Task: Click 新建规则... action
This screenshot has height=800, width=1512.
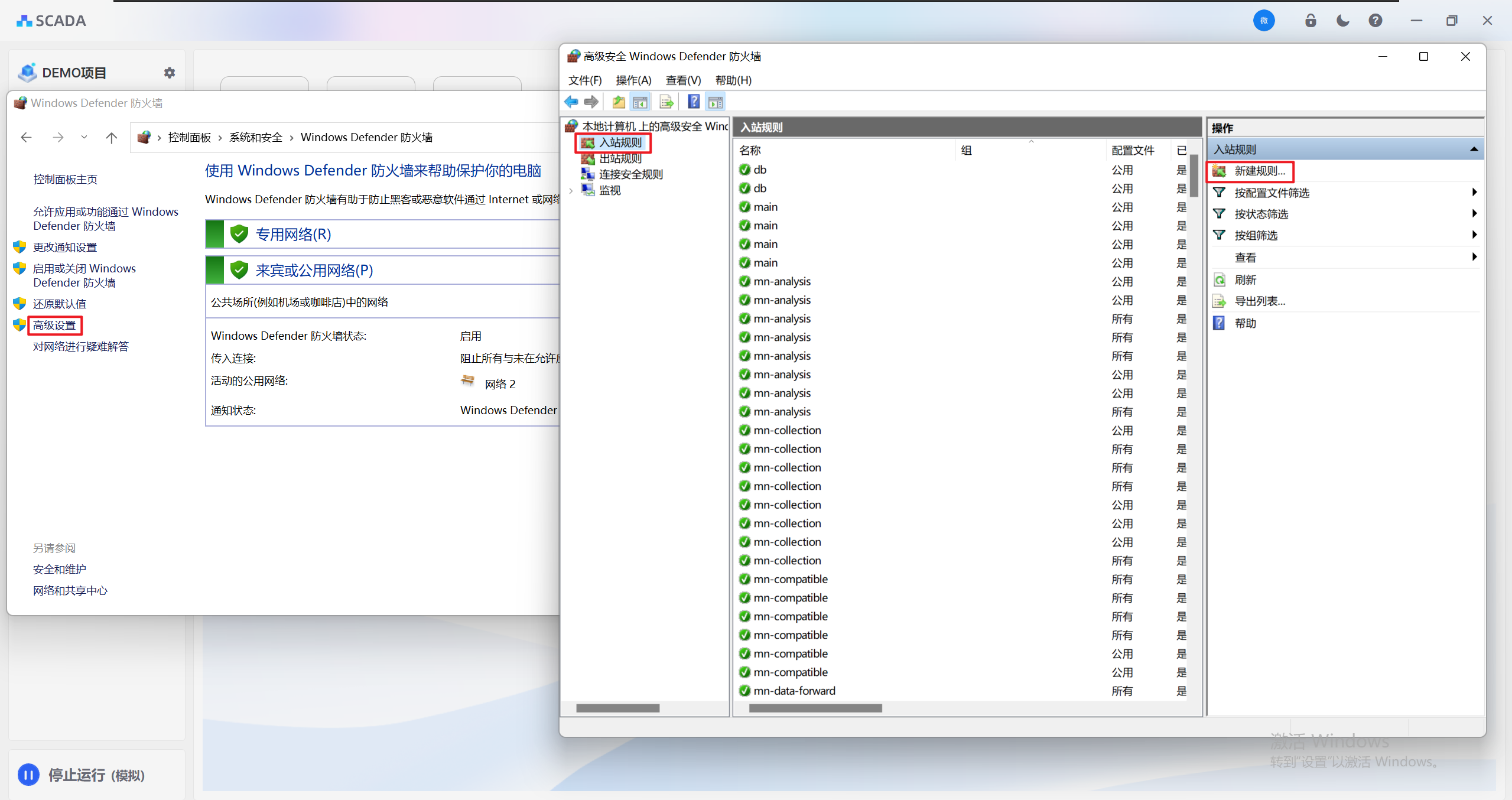Action: (x=1259, y=171)
